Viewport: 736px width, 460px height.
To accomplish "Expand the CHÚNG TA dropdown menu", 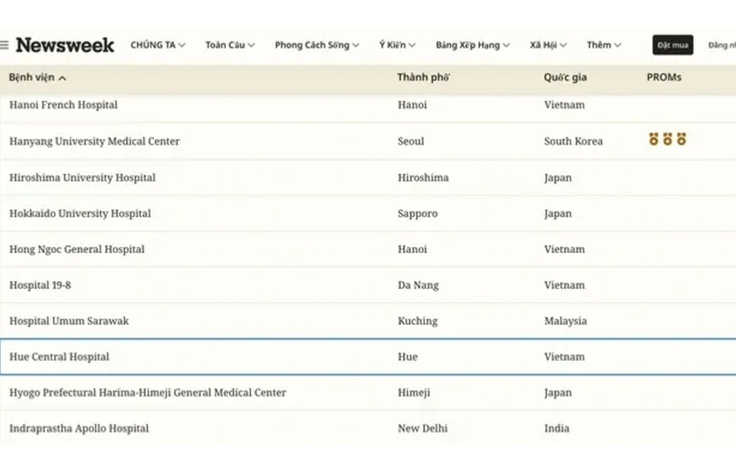I will [x=158, y=45].
